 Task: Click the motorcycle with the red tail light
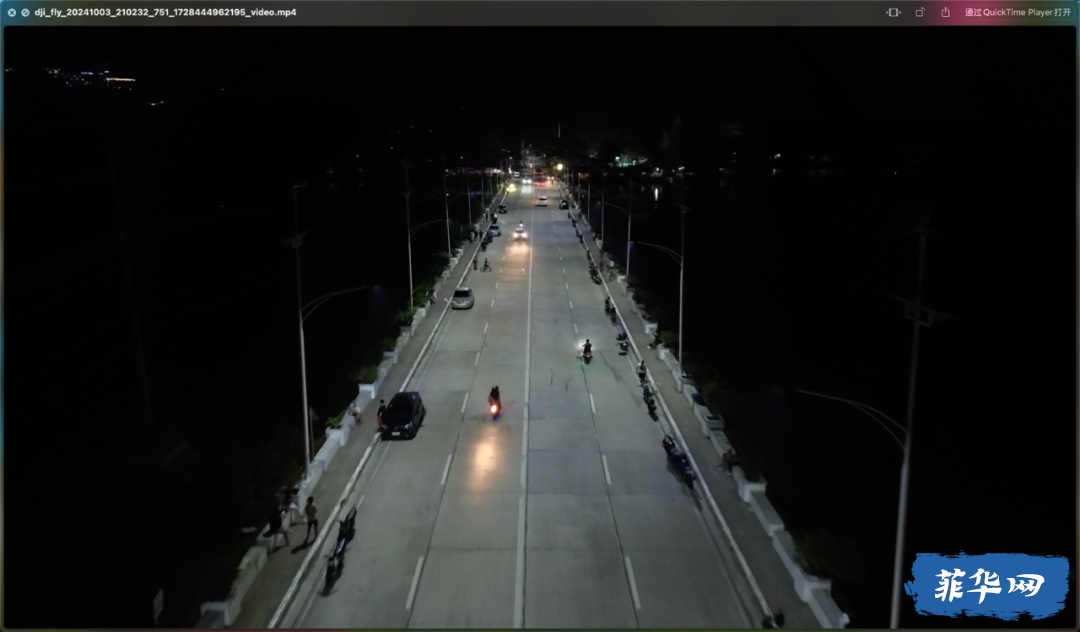[495, 403]
